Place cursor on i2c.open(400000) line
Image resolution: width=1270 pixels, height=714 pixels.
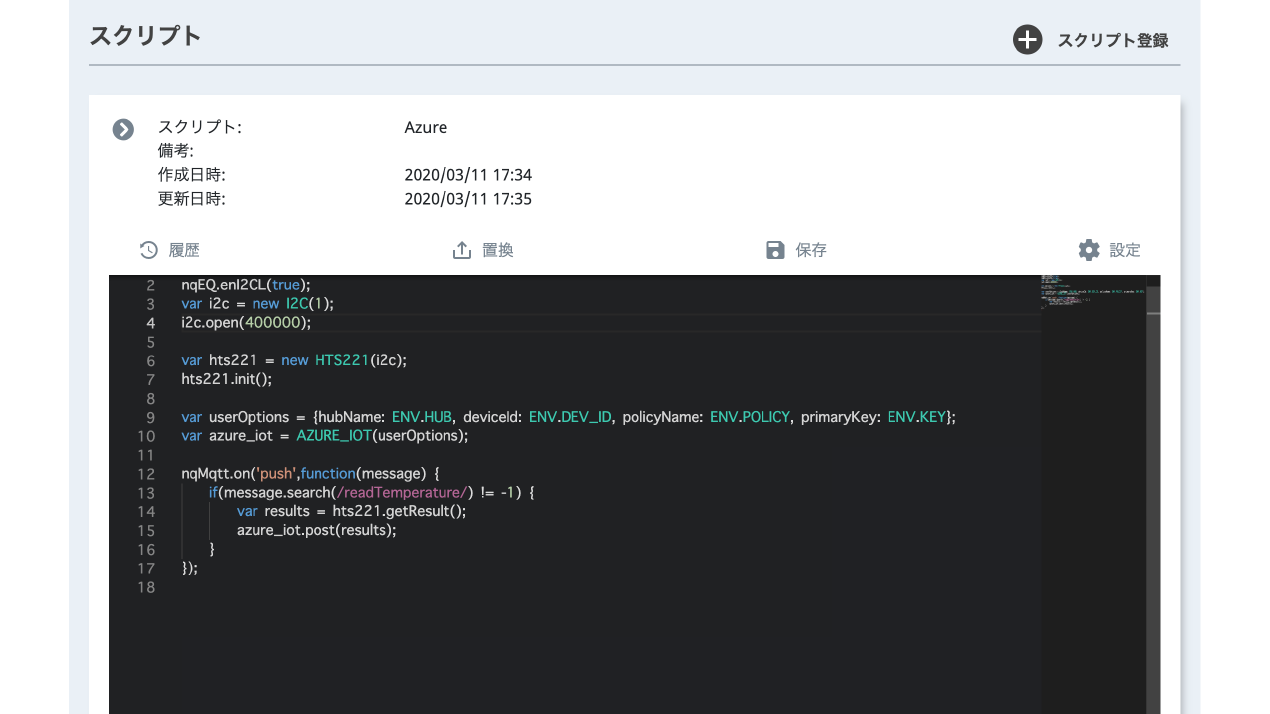(246, 323)
